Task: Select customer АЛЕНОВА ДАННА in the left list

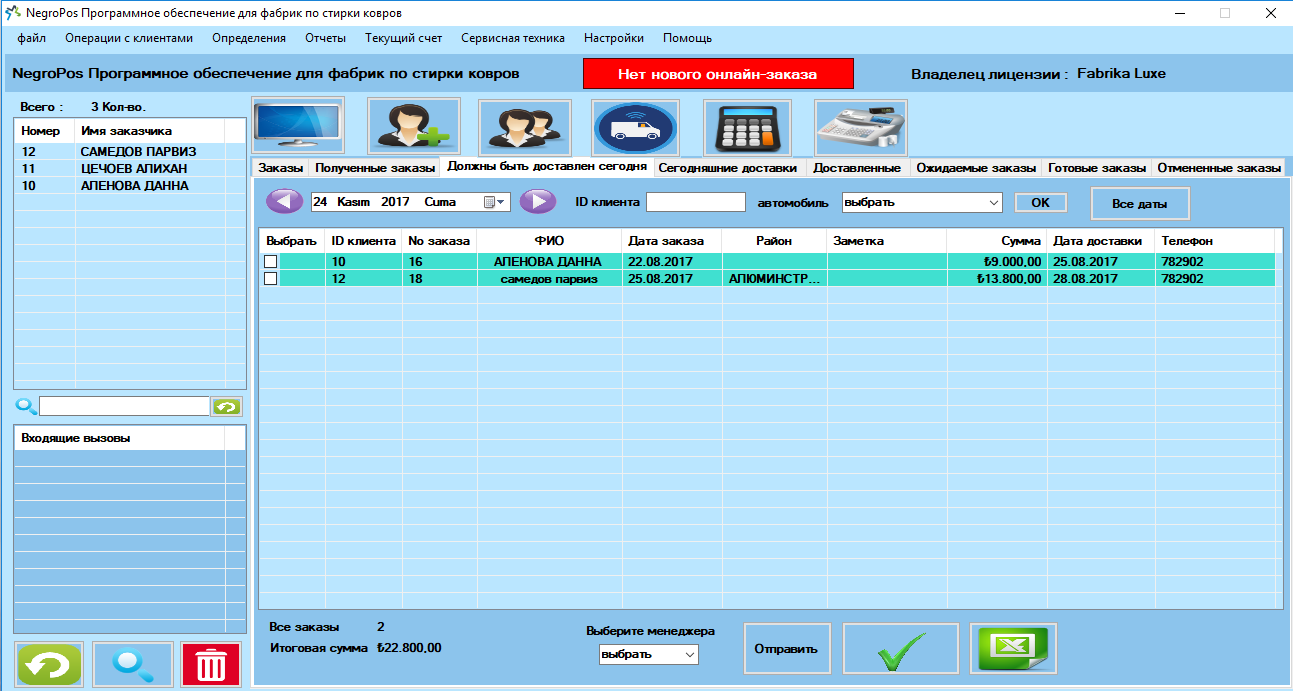Action: pyautogui.click(x=129, y=186)
